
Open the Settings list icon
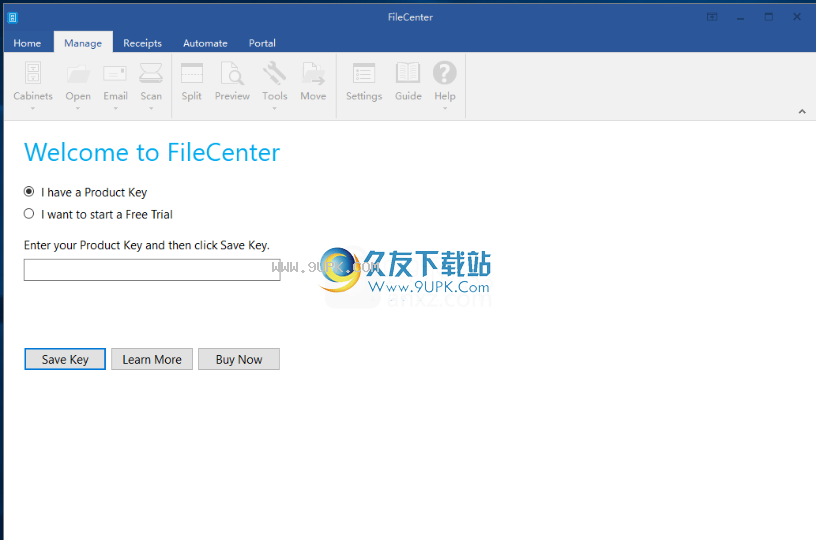[x=364, y=73]
